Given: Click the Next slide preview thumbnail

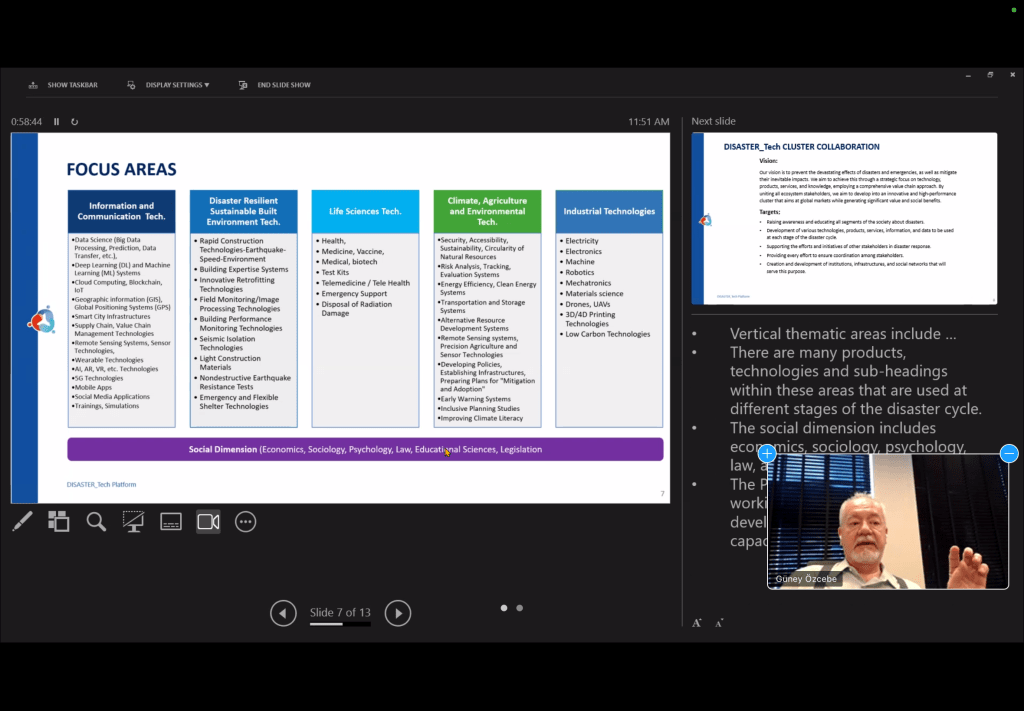Looking at the screenshot, I should click(x=843, y=218).
